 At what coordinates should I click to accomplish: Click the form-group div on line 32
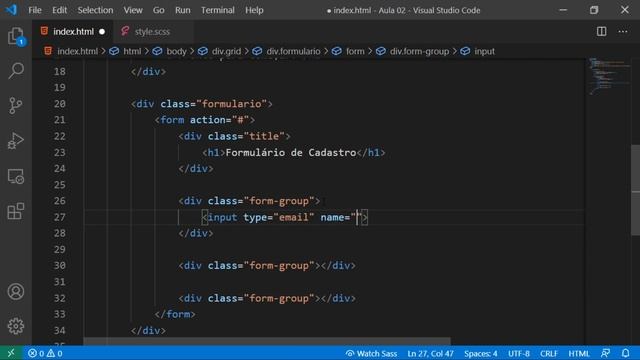[267, 298]
